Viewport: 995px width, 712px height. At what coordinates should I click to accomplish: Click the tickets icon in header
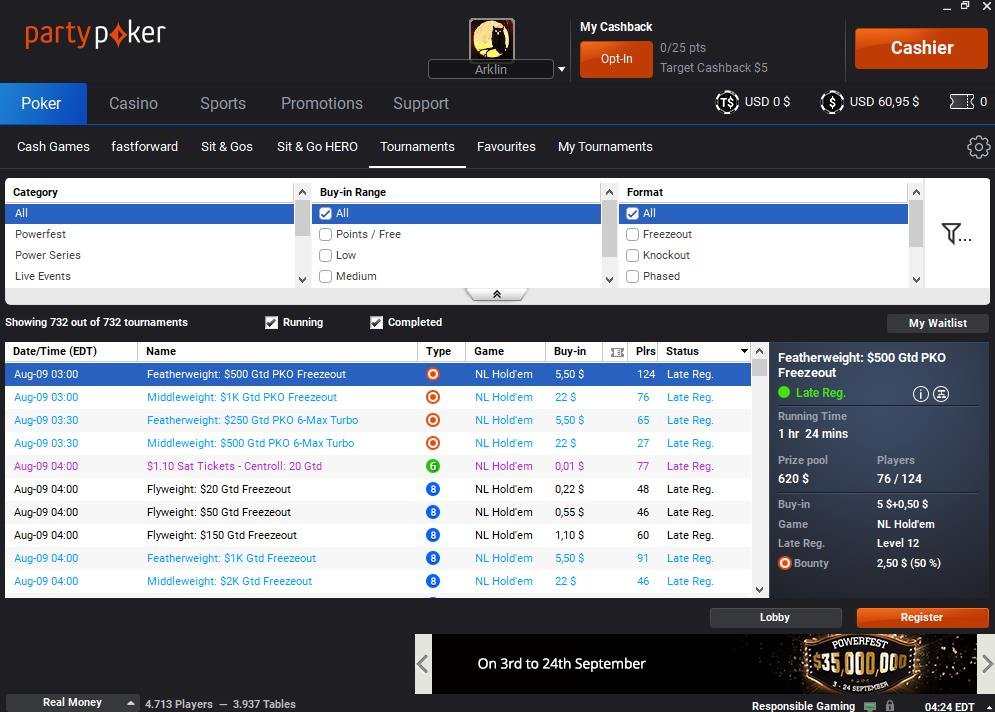coord(961,102)
